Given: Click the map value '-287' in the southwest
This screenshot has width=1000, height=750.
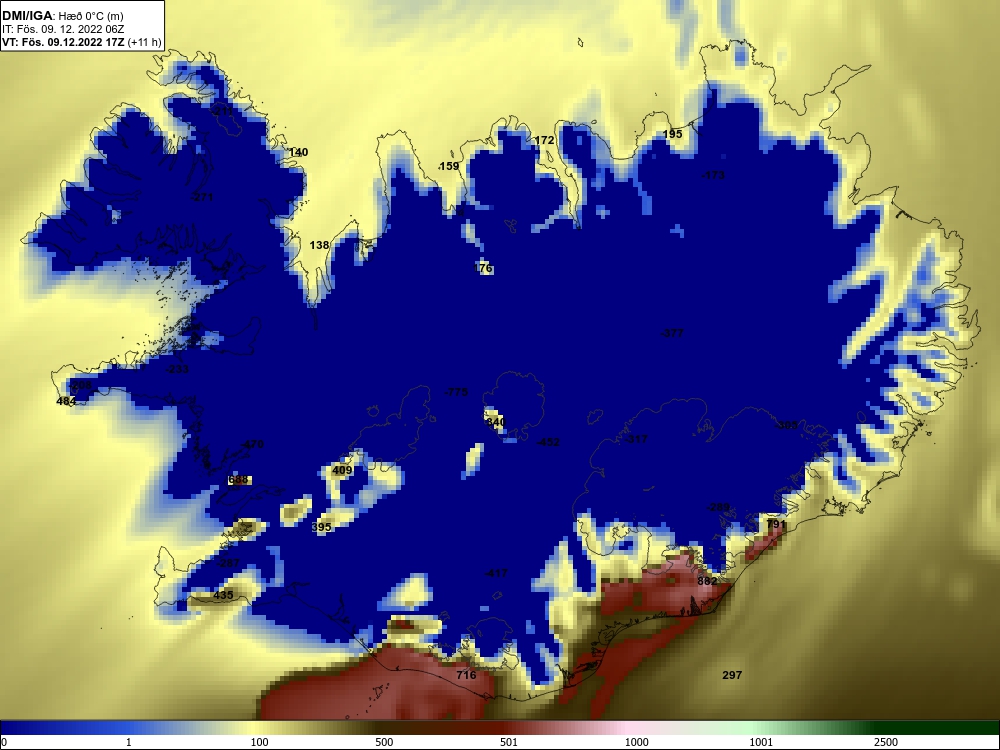Looking at the screenshot, I should click(228, 563).
